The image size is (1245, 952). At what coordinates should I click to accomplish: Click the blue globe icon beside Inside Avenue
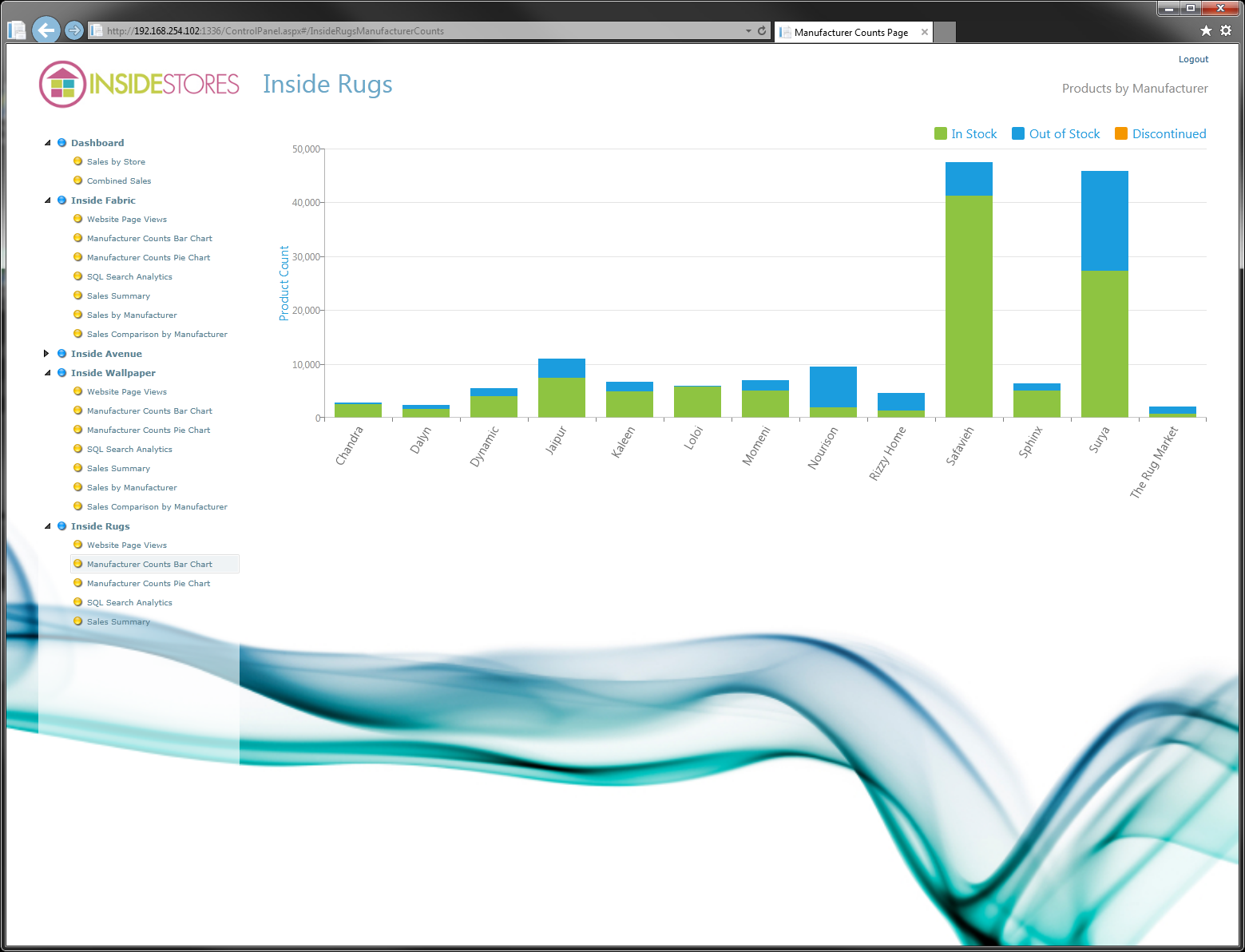point(61,354)
